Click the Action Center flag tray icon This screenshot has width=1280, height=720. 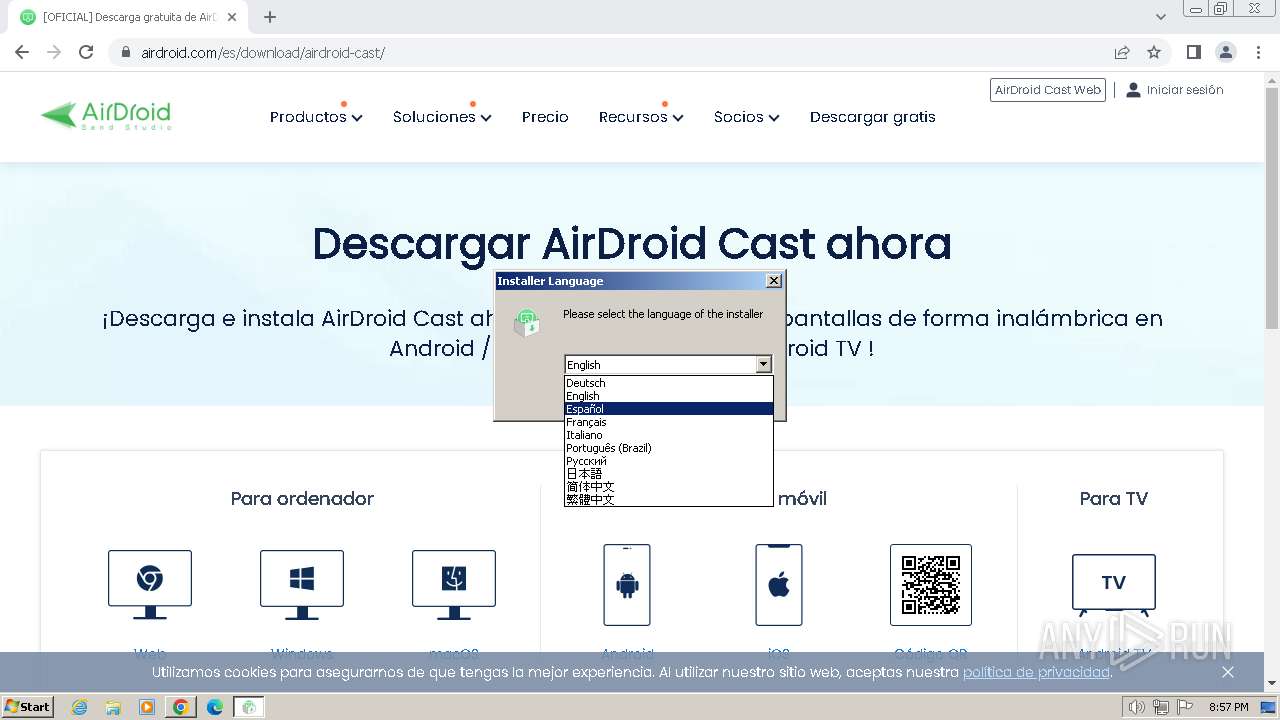(x=1184, y=707)
